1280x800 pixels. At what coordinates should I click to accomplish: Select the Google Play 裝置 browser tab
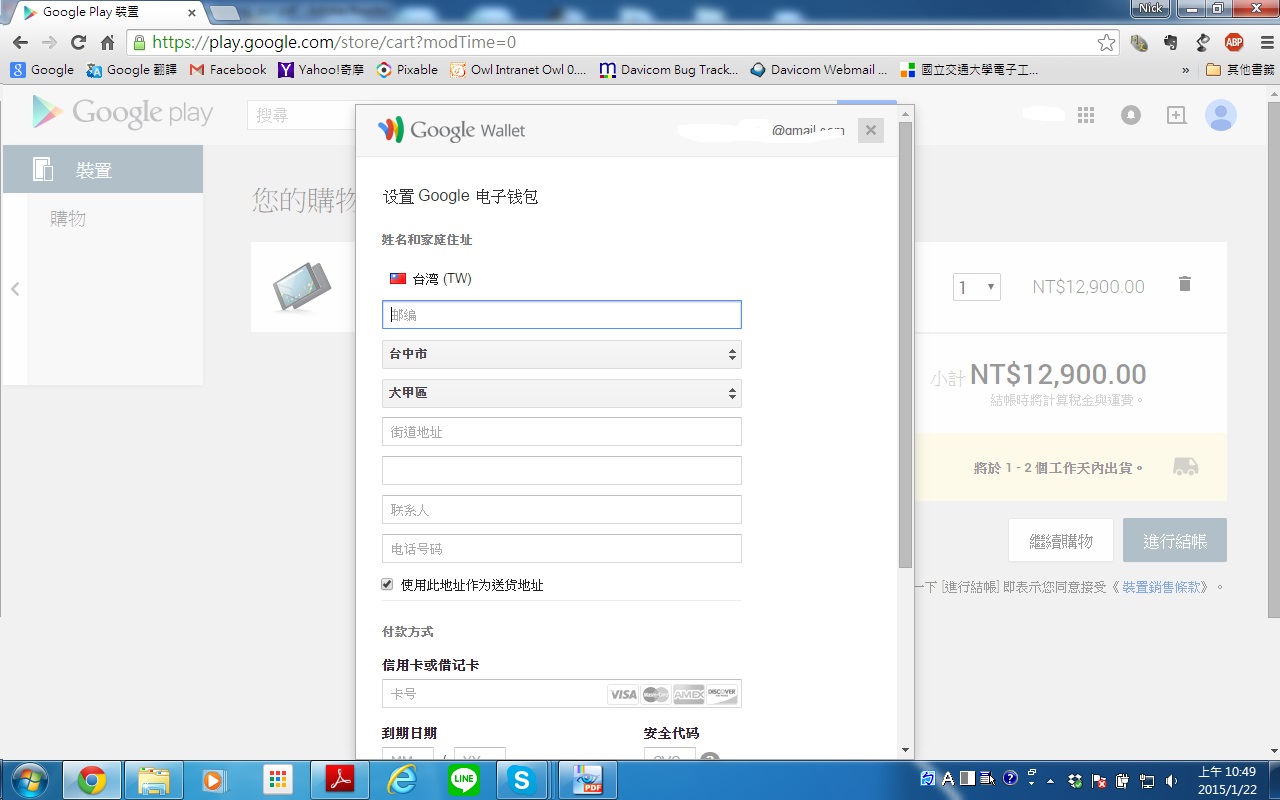(108, 13)
